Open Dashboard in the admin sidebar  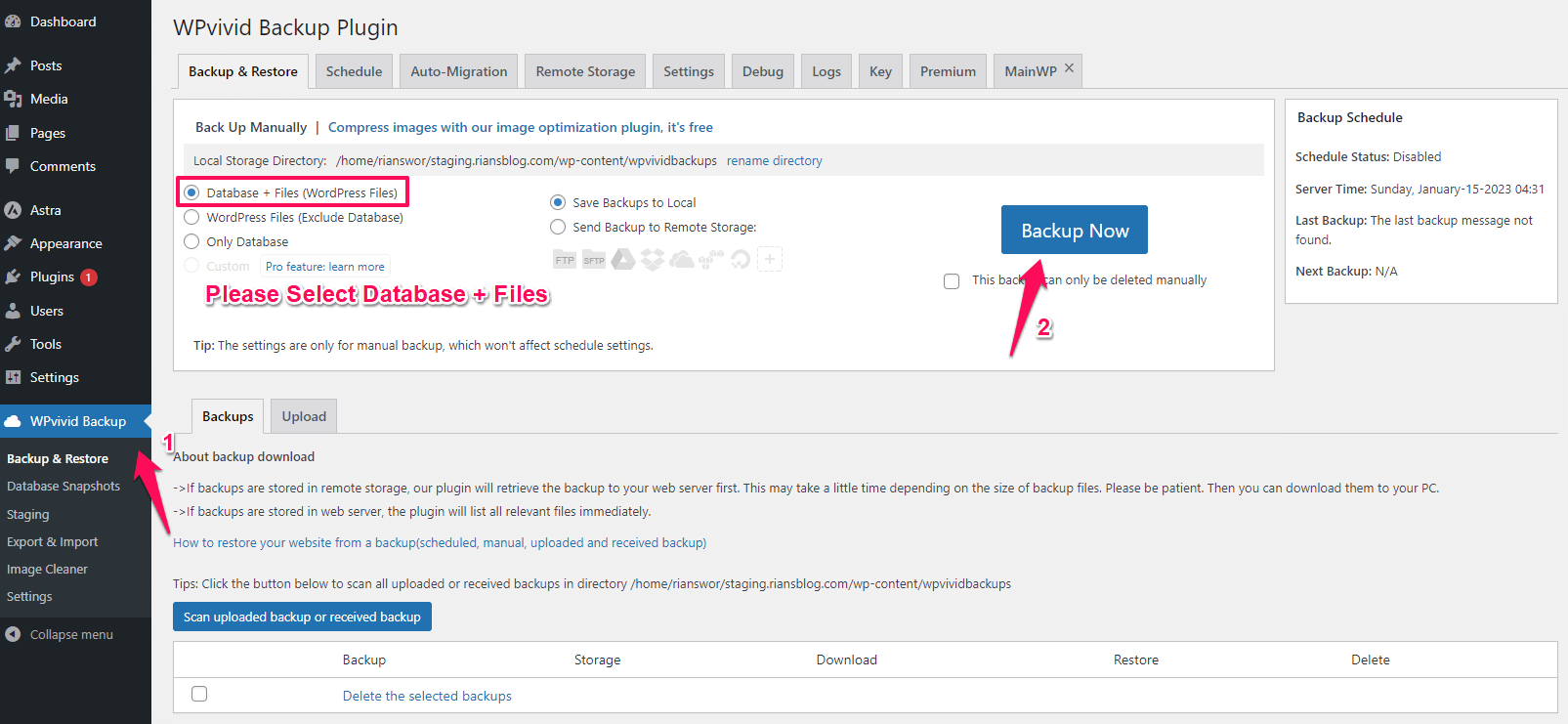63,21
